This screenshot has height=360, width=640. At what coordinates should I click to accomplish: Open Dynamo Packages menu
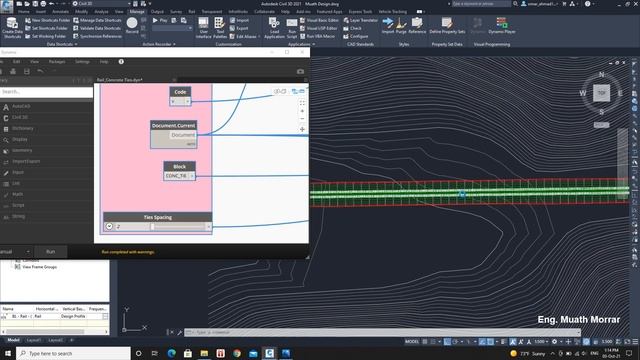pos(57,62)
